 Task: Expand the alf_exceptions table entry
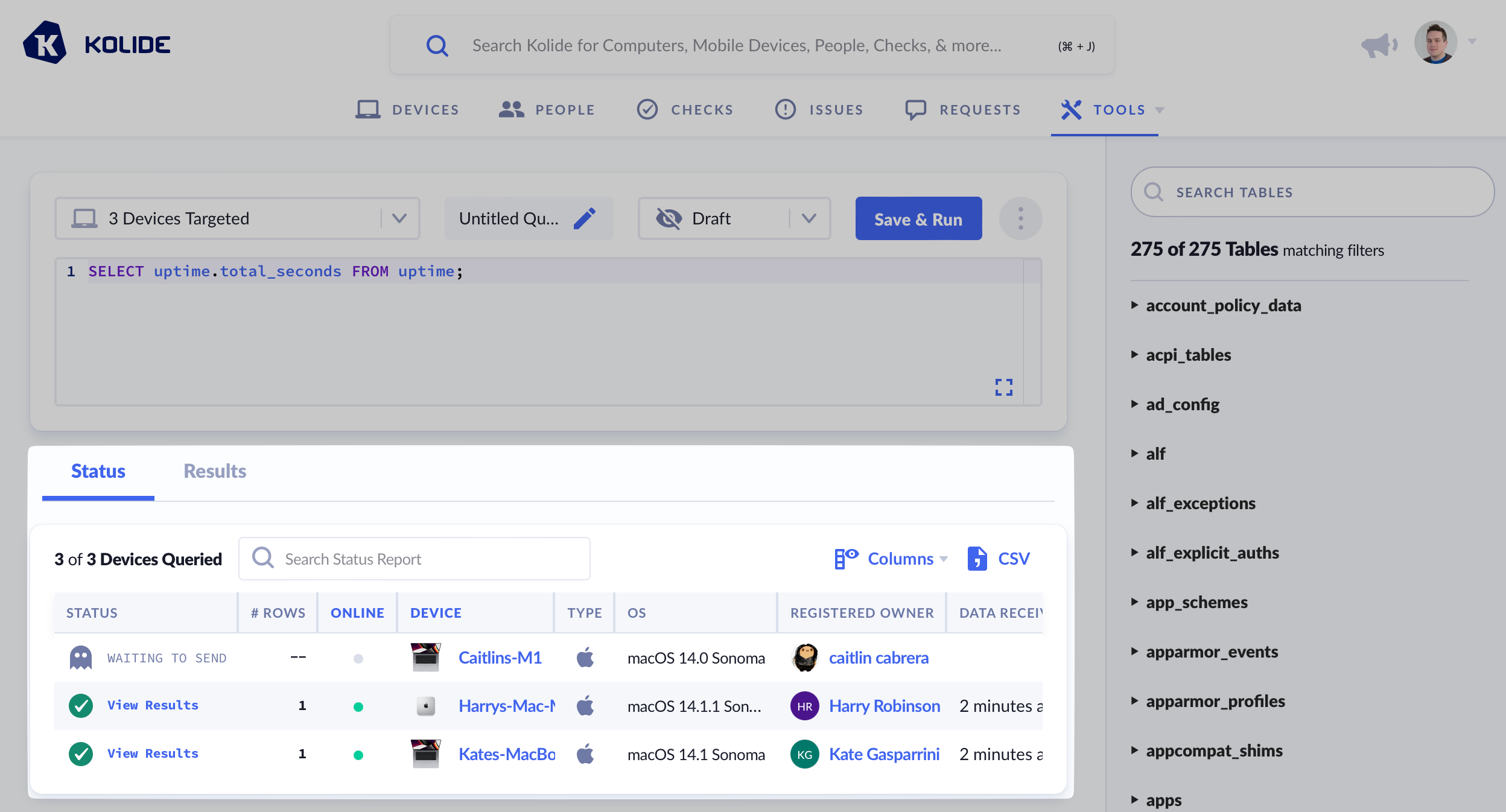(1200, 503)
